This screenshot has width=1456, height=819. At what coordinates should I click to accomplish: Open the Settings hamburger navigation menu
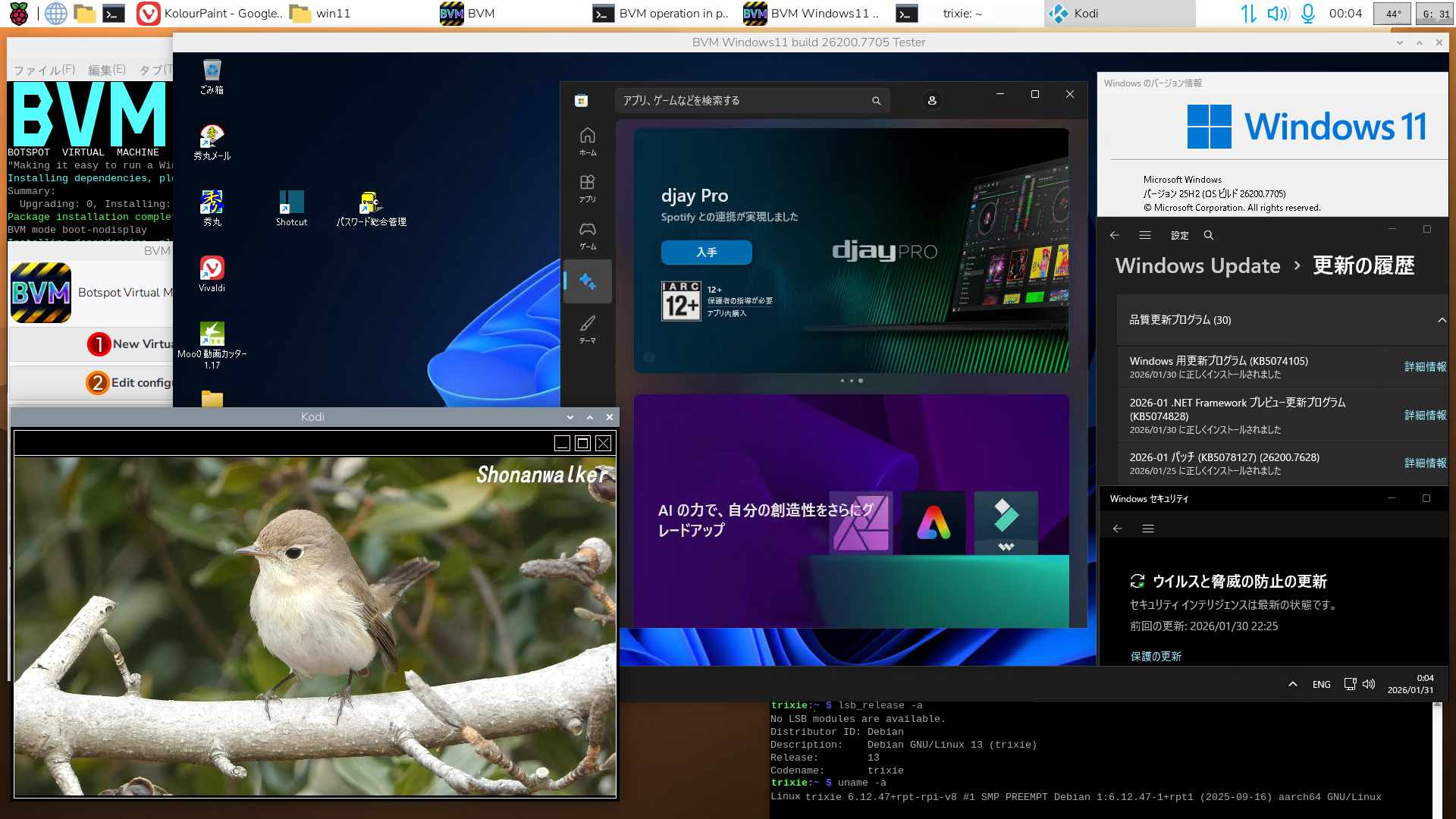click(x=1145, y=235)
